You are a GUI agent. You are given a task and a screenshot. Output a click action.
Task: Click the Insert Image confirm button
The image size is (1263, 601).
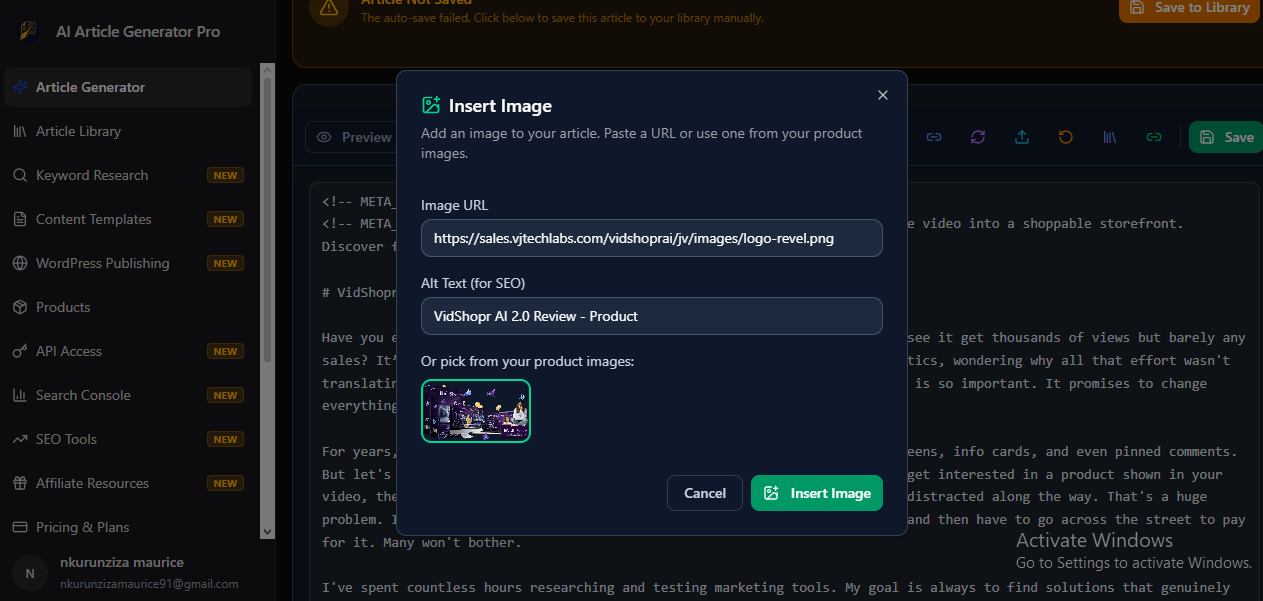817,493
